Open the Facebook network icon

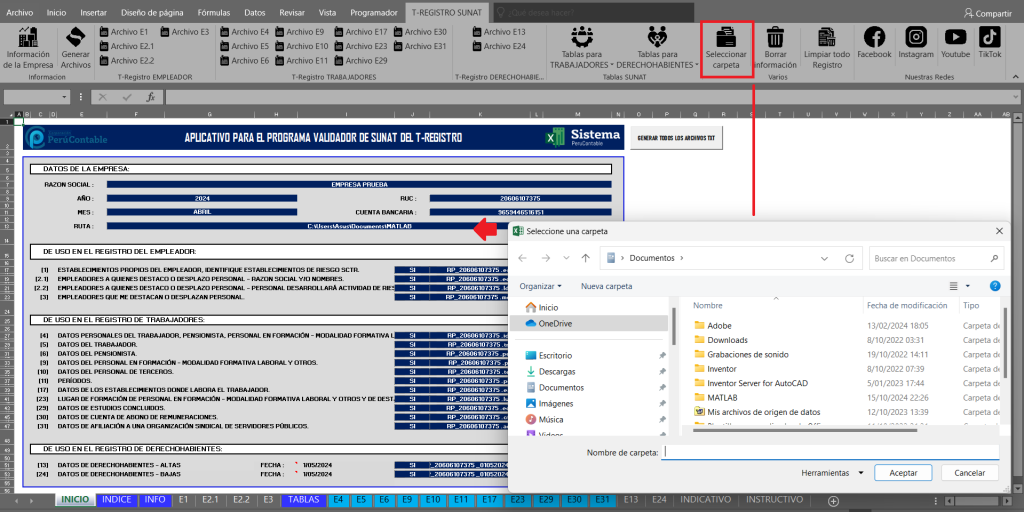[874, 43]
